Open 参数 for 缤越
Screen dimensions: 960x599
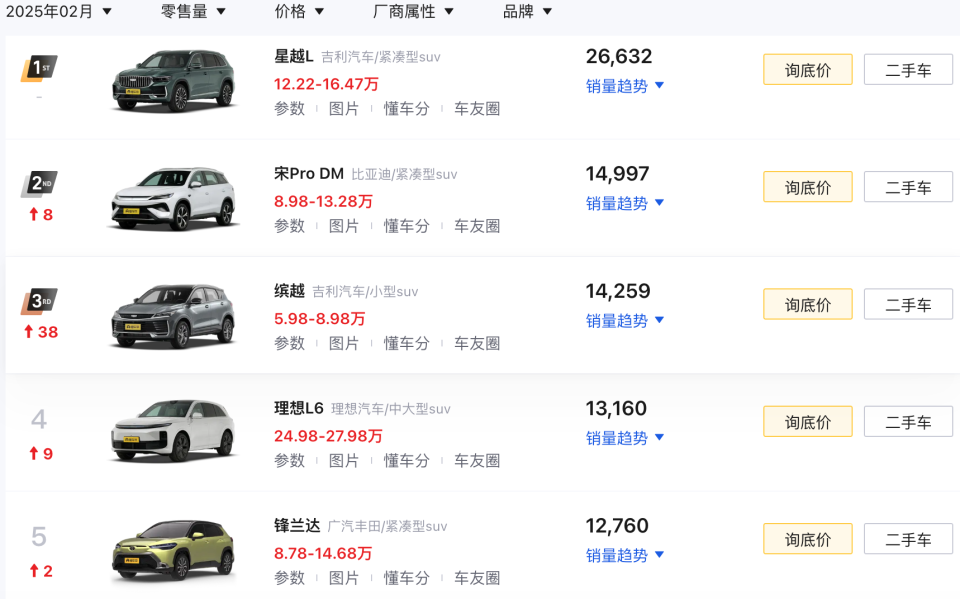(x=289, y=343)
